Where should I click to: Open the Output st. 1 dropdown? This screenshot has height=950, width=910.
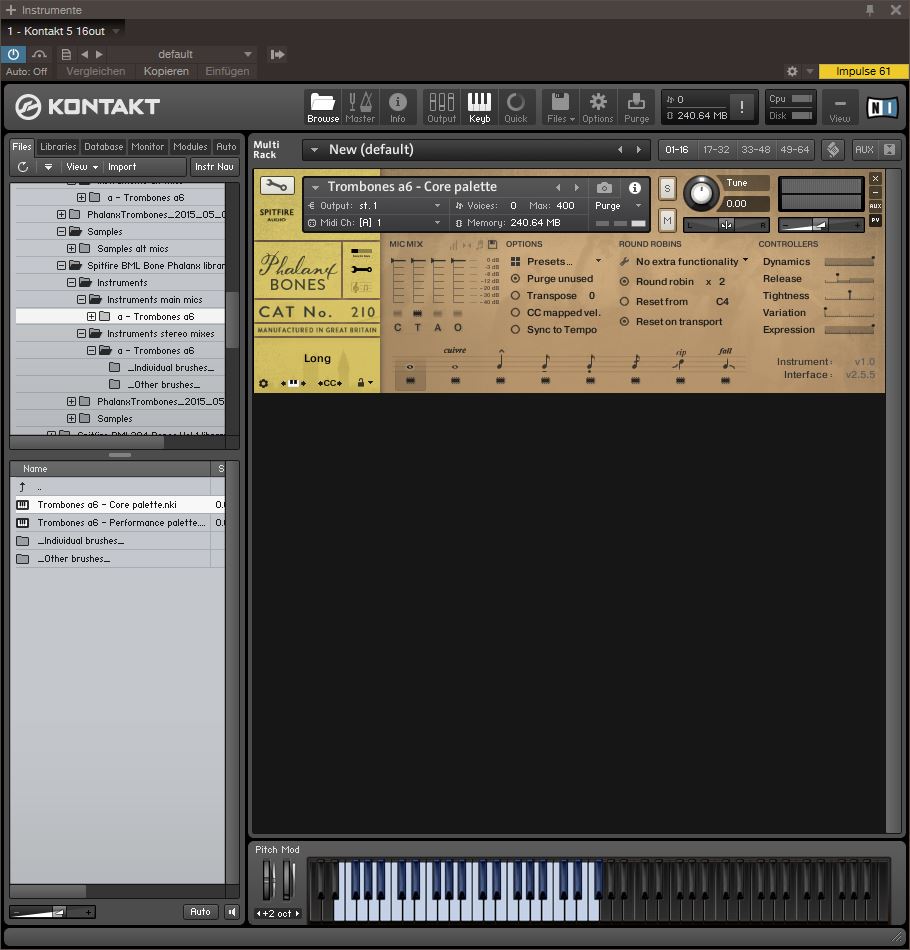(437, 206)
